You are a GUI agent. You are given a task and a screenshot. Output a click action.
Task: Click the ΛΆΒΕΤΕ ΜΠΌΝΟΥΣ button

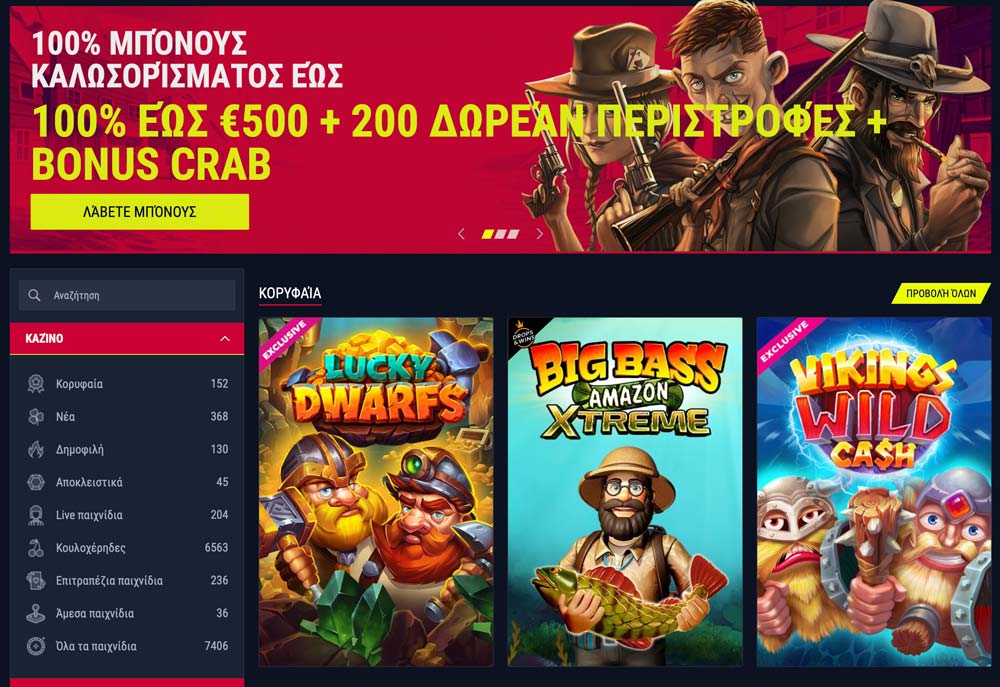click(140, 212)
